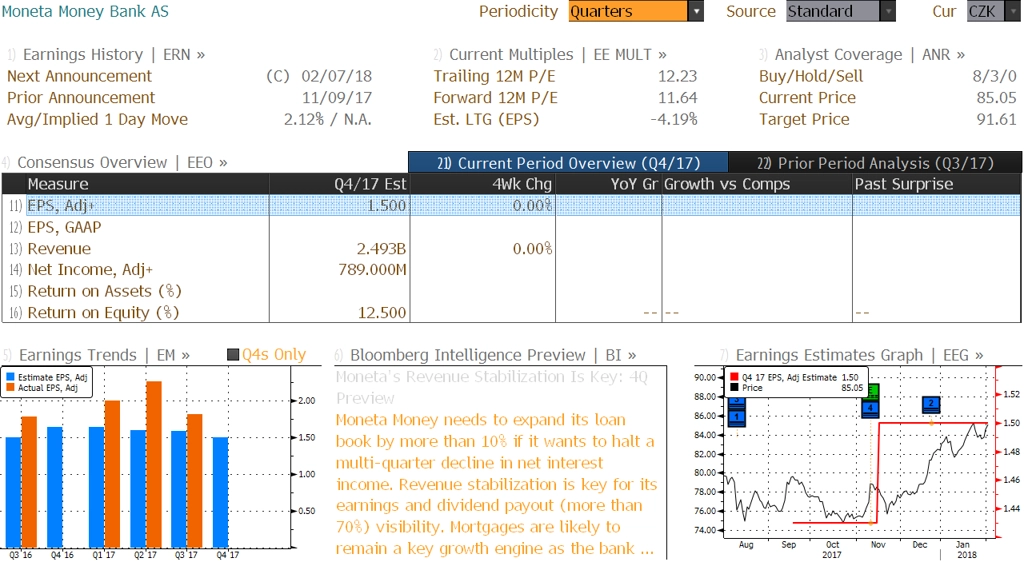Click the Current Price value 85.05
This screenshot has height=562, width=1024.
pyautogui.click(x=997, y=98)
